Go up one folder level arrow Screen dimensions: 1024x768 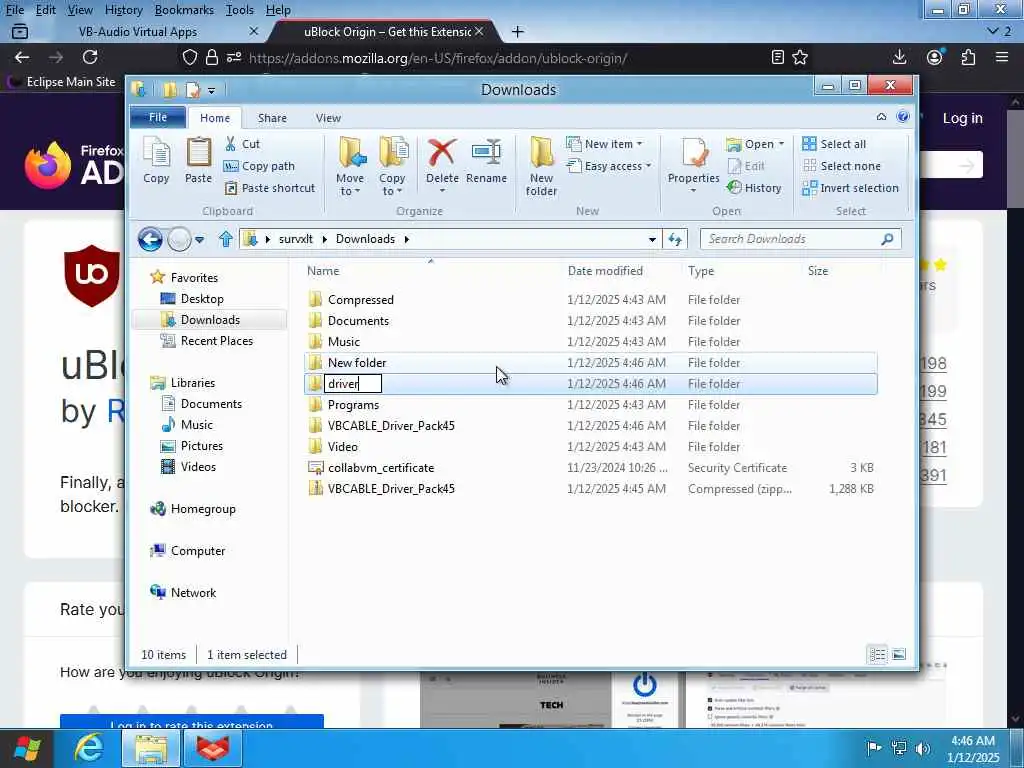226,239
